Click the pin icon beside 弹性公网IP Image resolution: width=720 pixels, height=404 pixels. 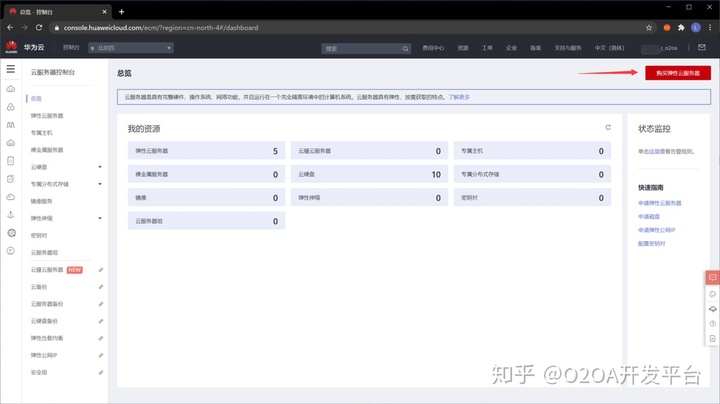(101, 355)
